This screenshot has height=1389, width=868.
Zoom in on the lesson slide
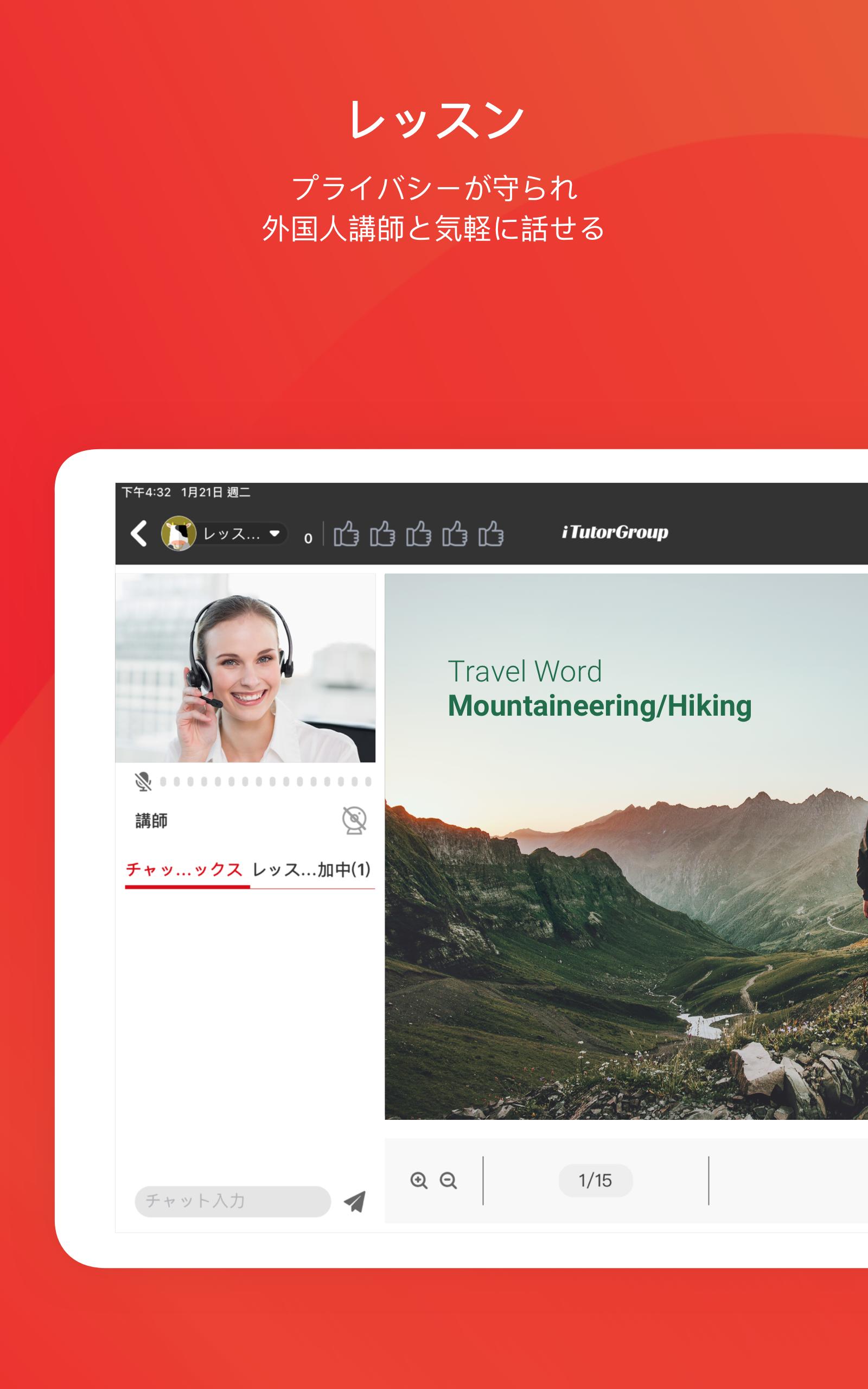(419, 1180)
